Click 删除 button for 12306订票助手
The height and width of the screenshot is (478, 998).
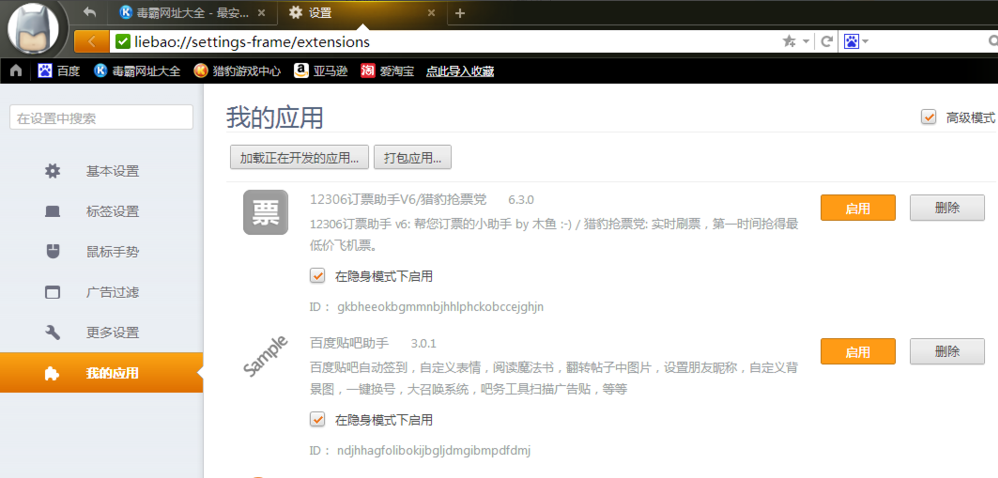coord(946,208)
